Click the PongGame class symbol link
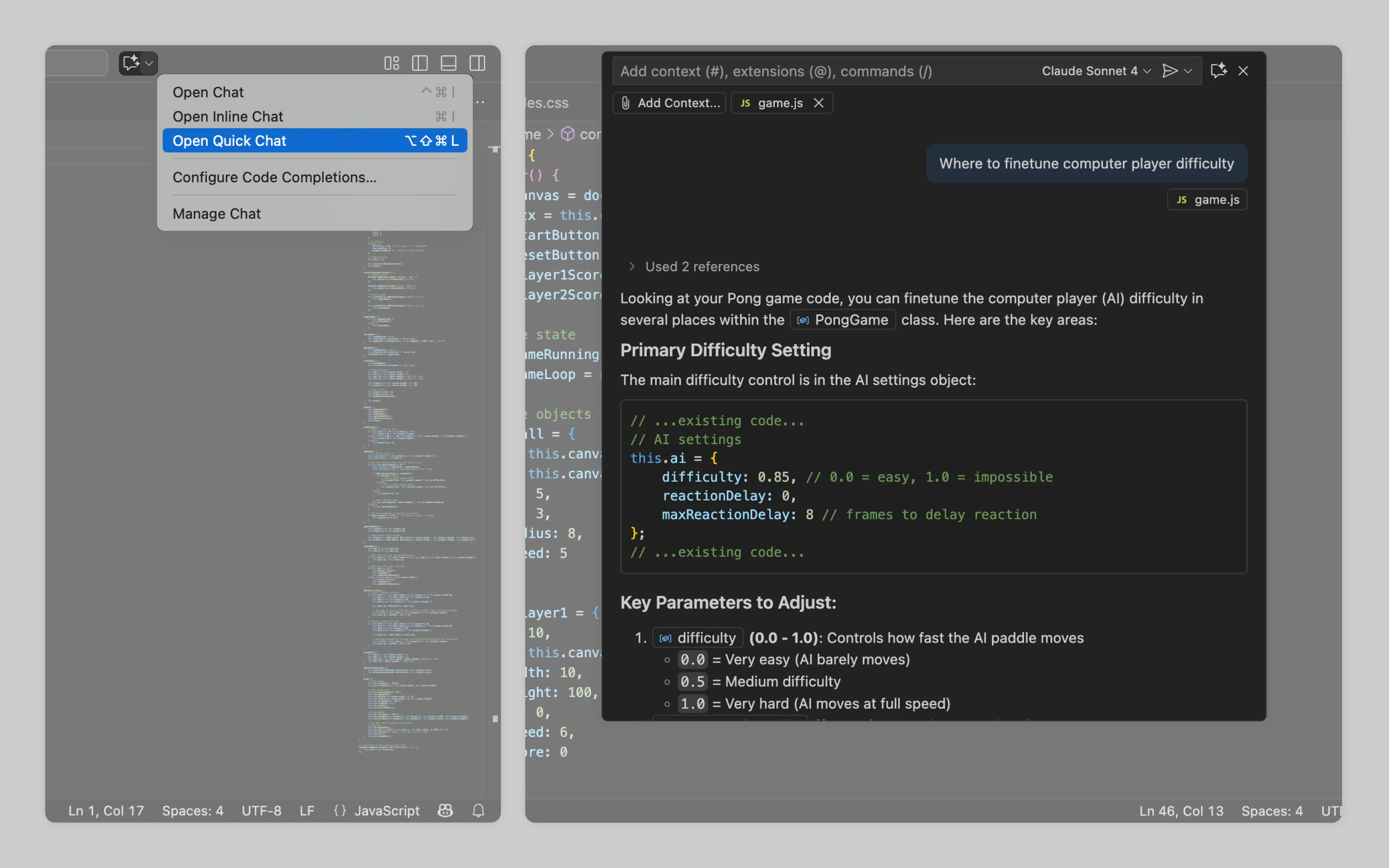The height and width of the screenshot is (868, 1389). 843,320
